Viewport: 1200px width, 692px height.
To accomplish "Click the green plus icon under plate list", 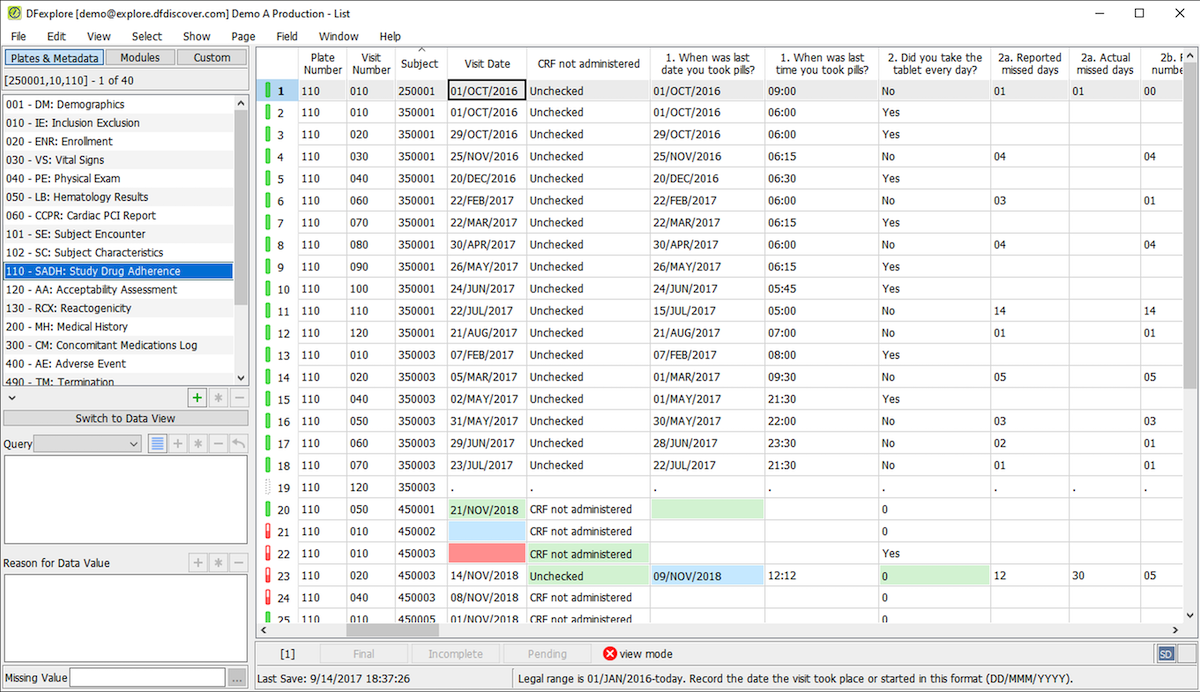I will (198, 398).
